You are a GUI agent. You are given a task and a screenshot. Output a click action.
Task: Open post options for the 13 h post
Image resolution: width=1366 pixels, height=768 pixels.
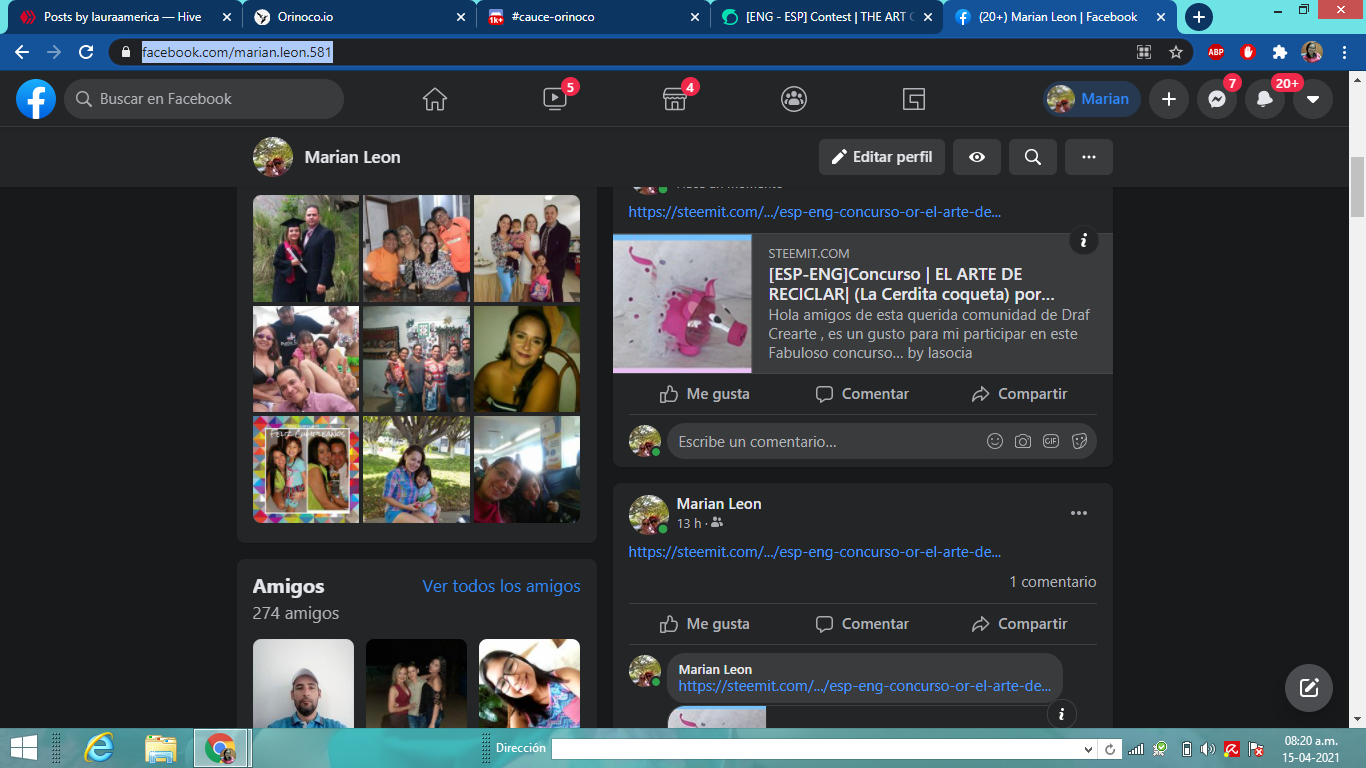(x=1079, y=513)
